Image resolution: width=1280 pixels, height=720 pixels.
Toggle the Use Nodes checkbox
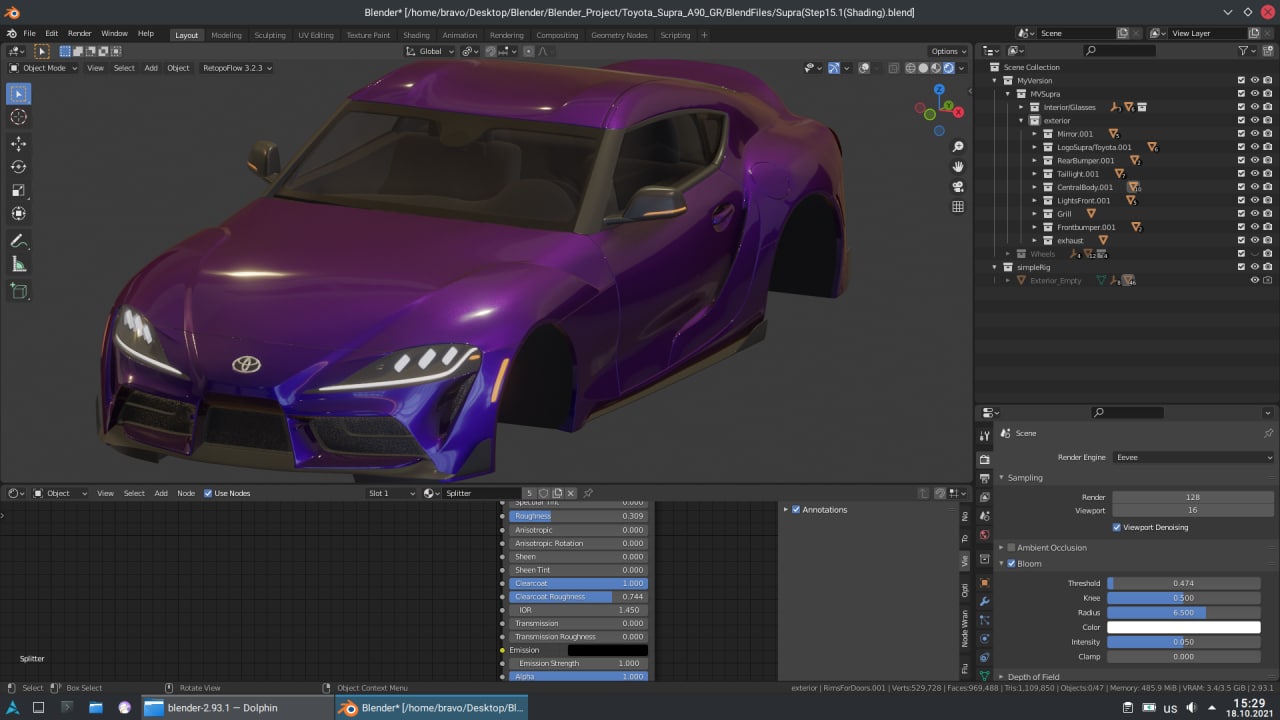[x=208, y=493]
